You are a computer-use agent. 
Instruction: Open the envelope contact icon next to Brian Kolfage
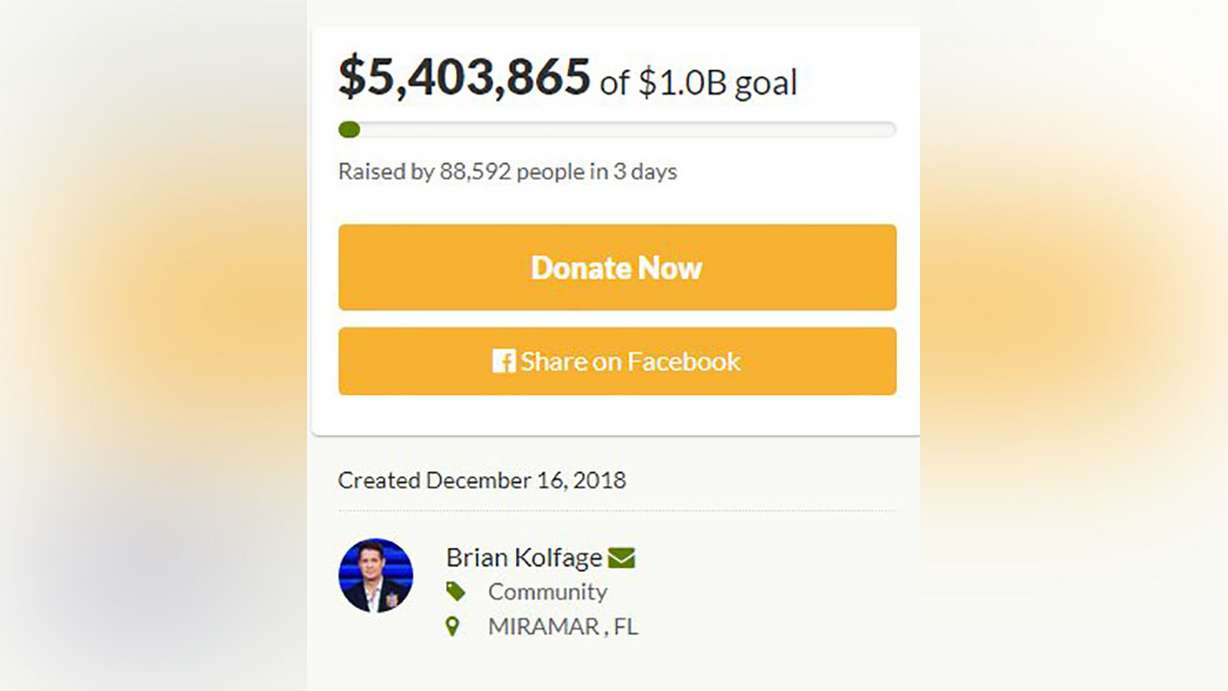point(623,557)
